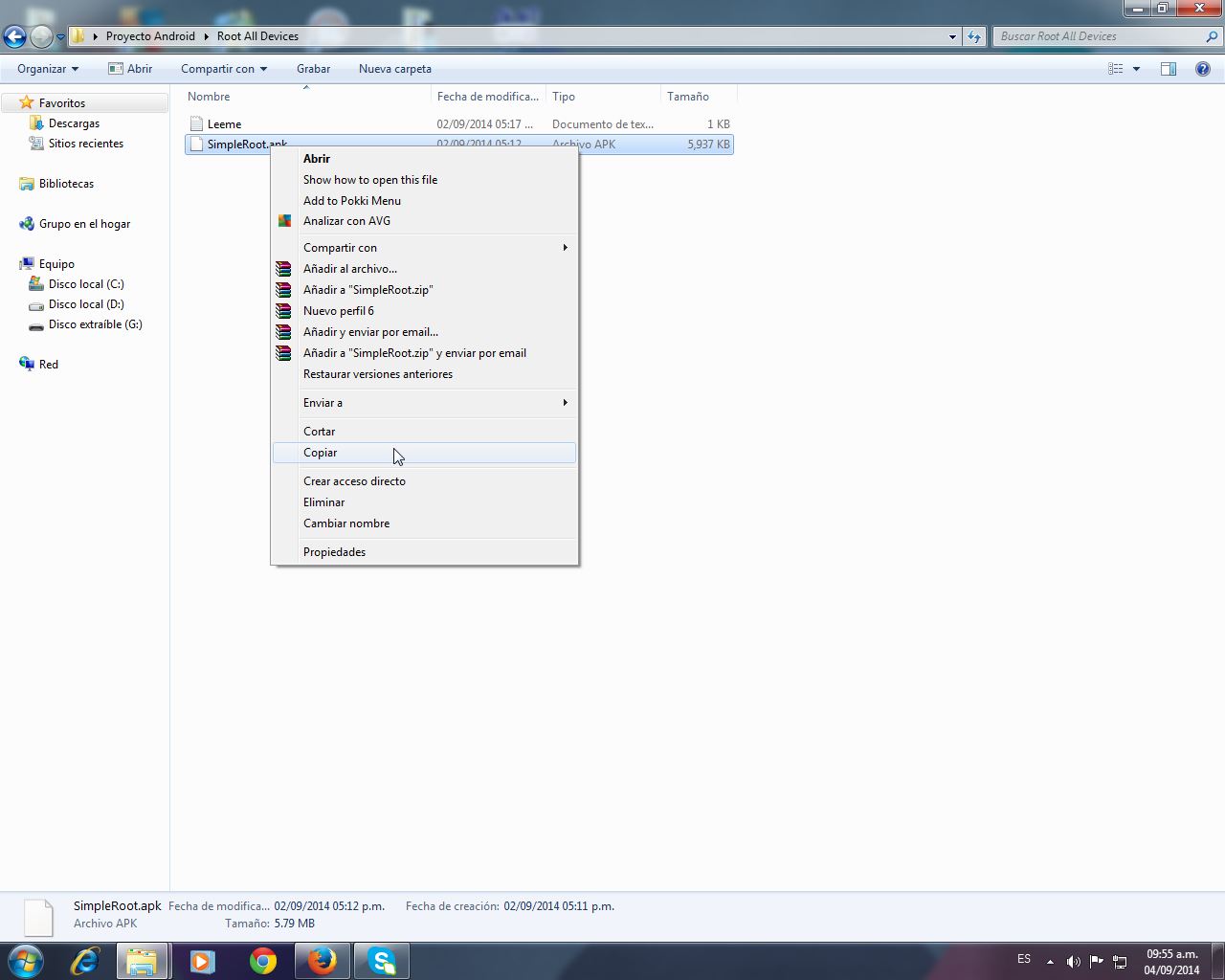Expand the Organizar dropdown menu
Viewport: 1225px width, 980px height.
pyautogui.click(x=47, y=69)
